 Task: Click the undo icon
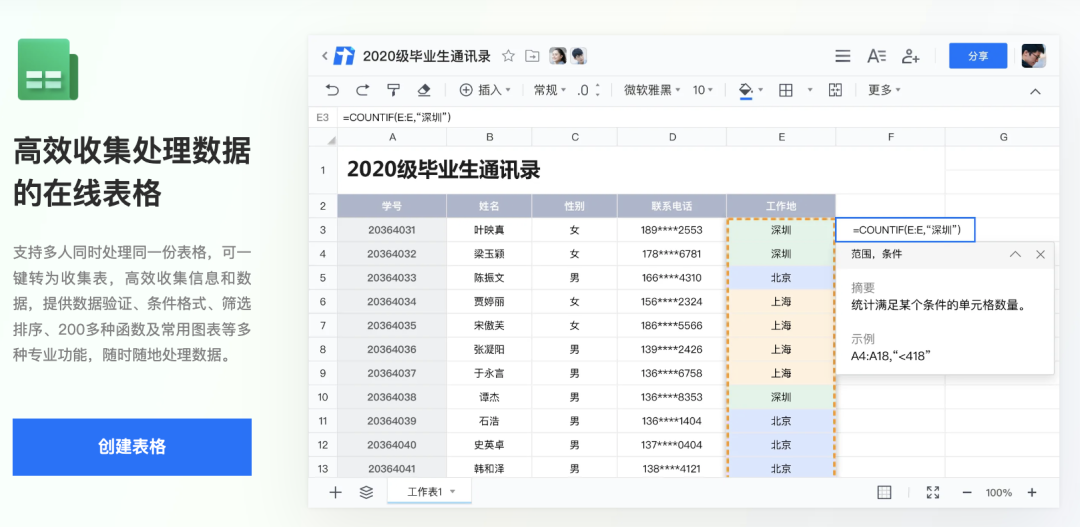[332, 90]
